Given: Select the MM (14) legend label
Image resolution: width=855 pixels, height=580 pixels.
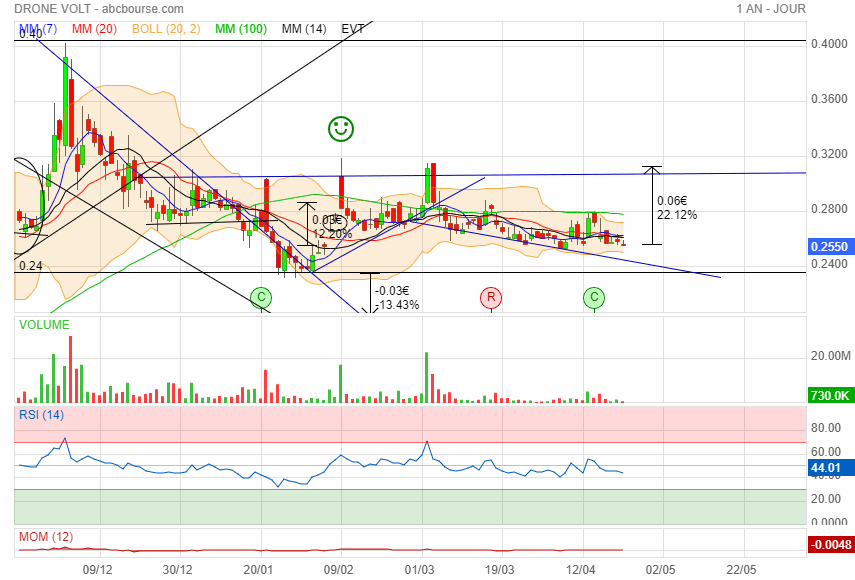Looking at the screenshot, I should coord(304,29).
